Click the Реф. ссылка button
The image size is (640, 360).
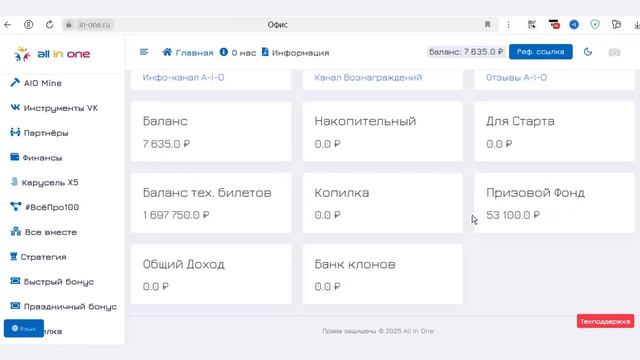tap(540, 52)
